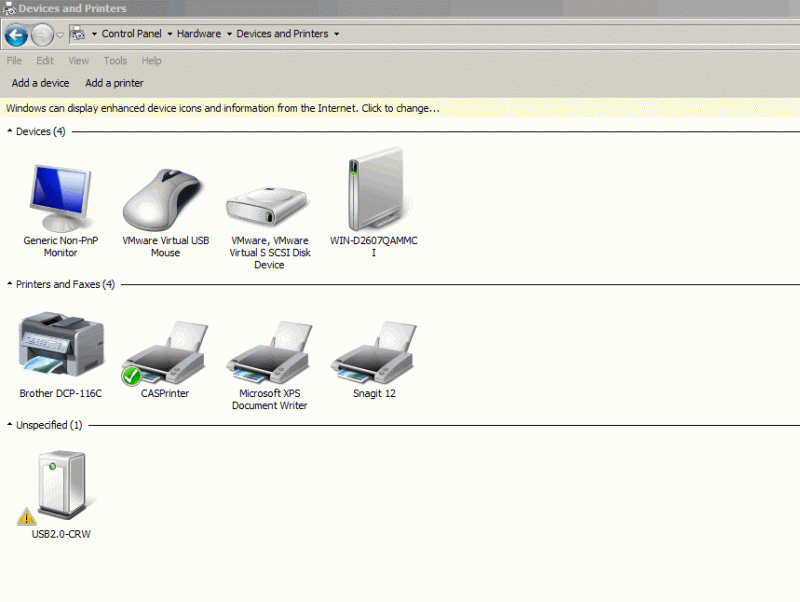Open the Control Panel breadcrumb dropdown
Image resolution: width=800 pixels, height=602 pixels.
pyautogui.click(x=170, y=33)
